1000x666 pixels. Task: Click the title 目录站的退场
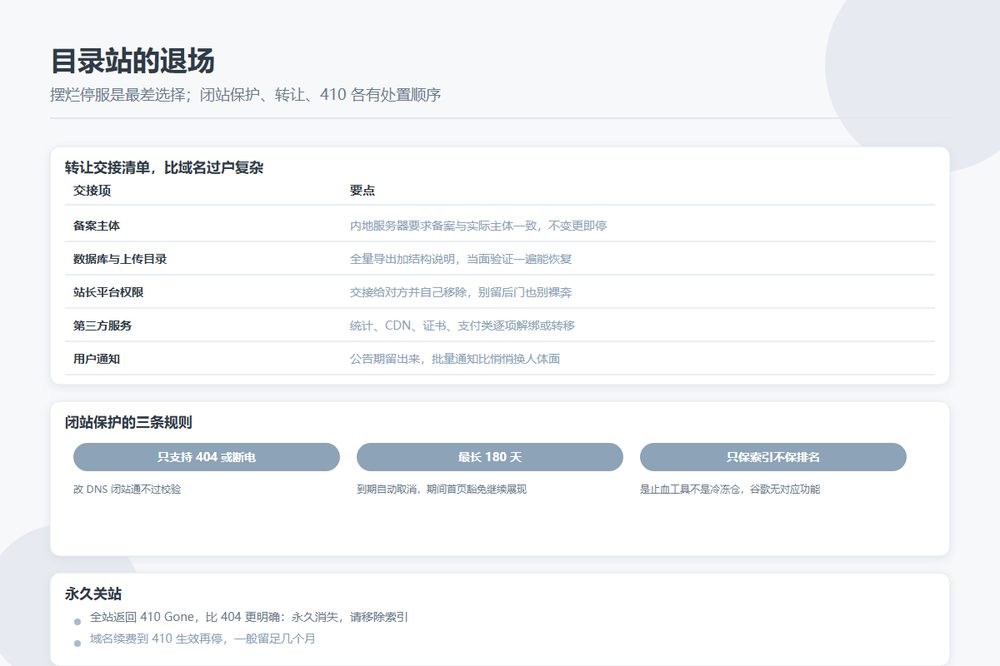click(133, 61)
